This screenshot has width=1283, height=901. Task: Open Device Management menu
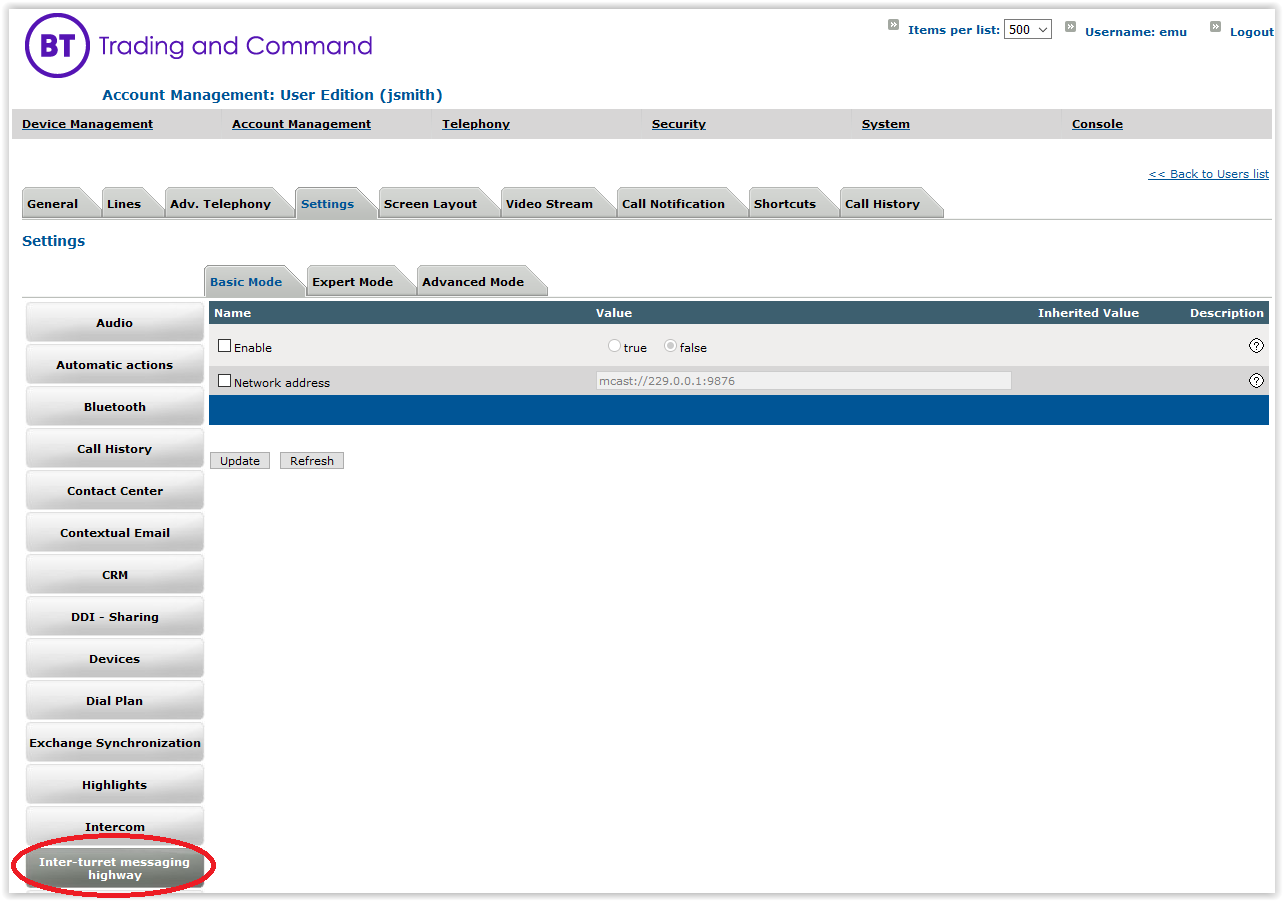pyautogui.click(x=88, y=124)
